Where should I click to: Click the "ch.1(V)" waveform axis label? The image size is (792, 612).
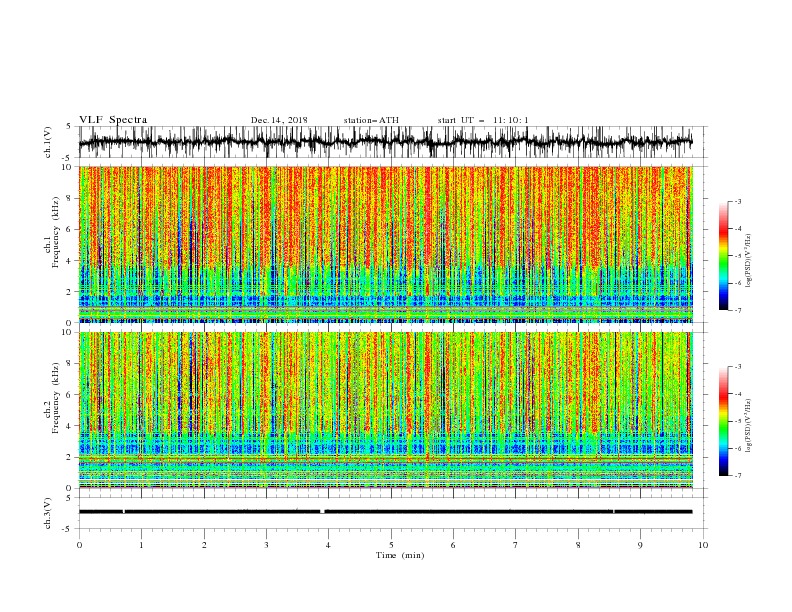(x=48, y=142)
